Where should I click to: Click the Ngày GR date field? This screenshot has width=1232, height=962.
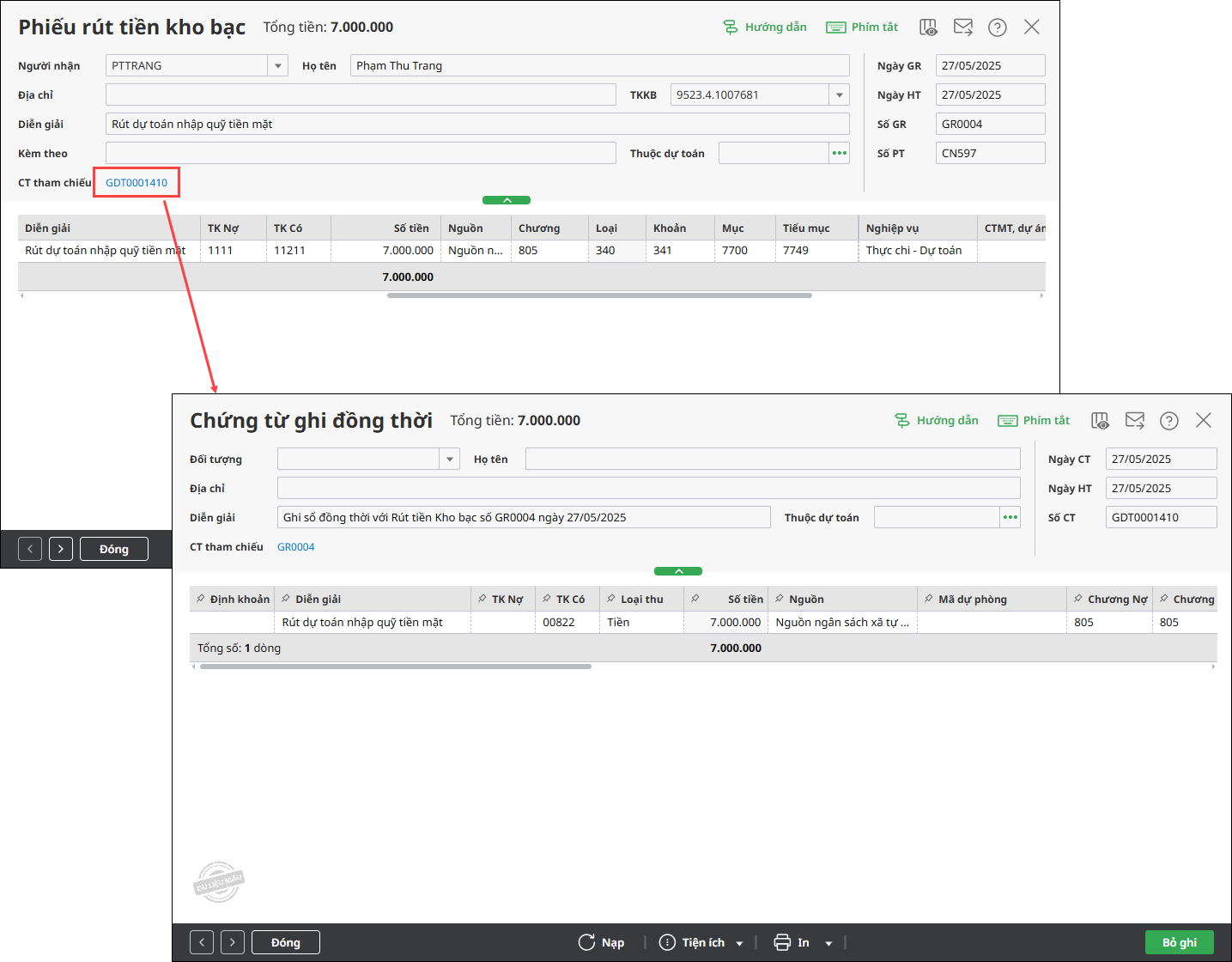pos(990,65)
